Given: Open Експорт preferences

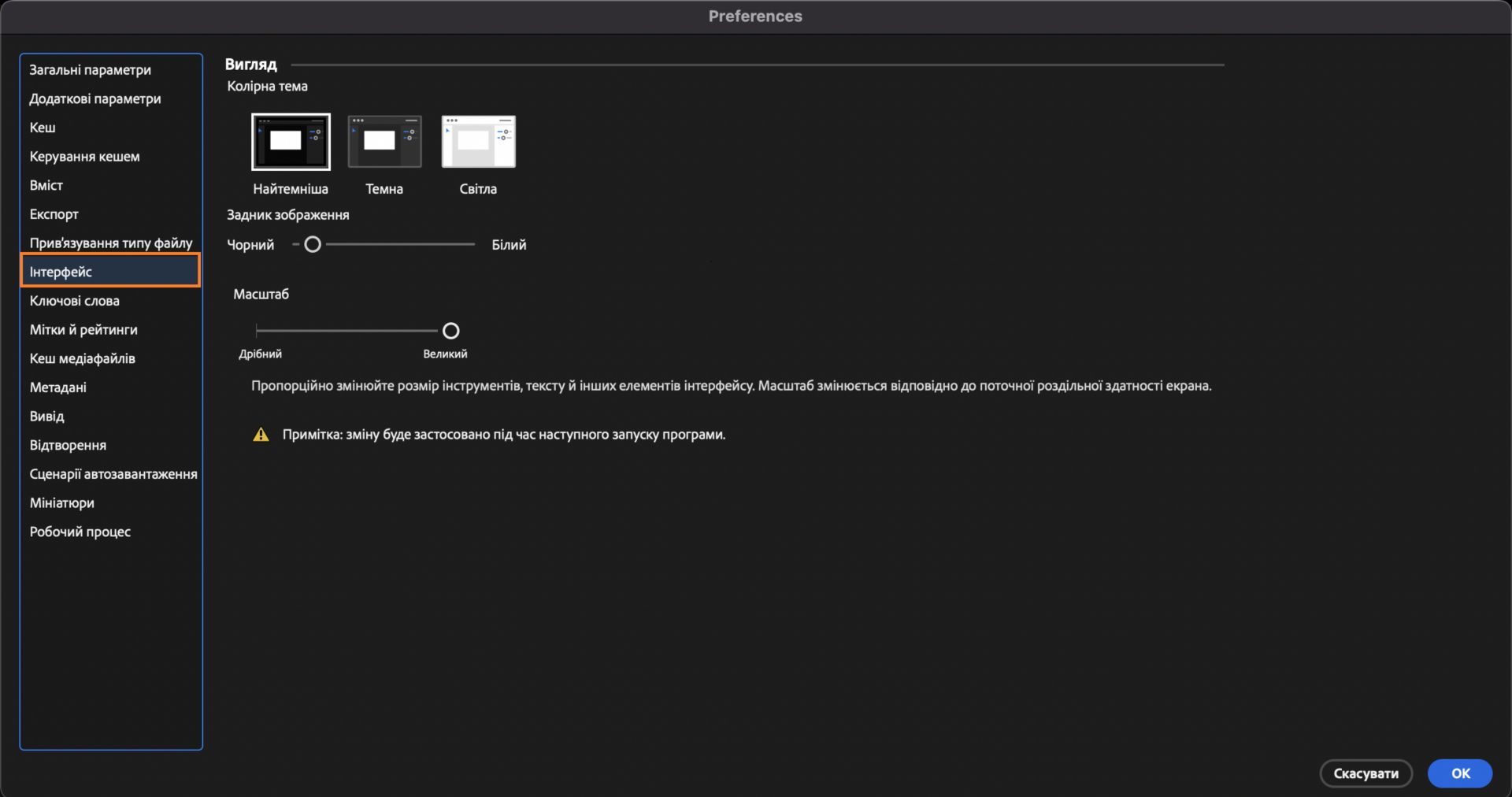Looking at the screenshot, I should coord(111,214).
